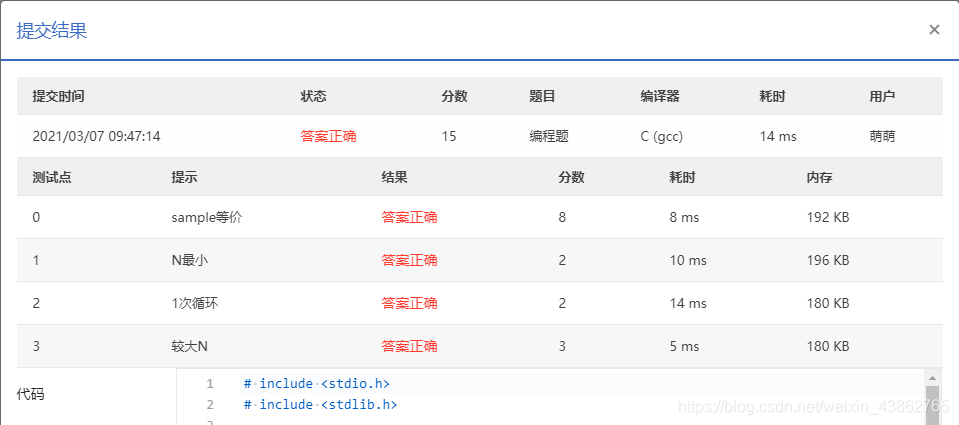Click the total time 14 ms in submission row
959x425 pixels.
tap(778, 136)
